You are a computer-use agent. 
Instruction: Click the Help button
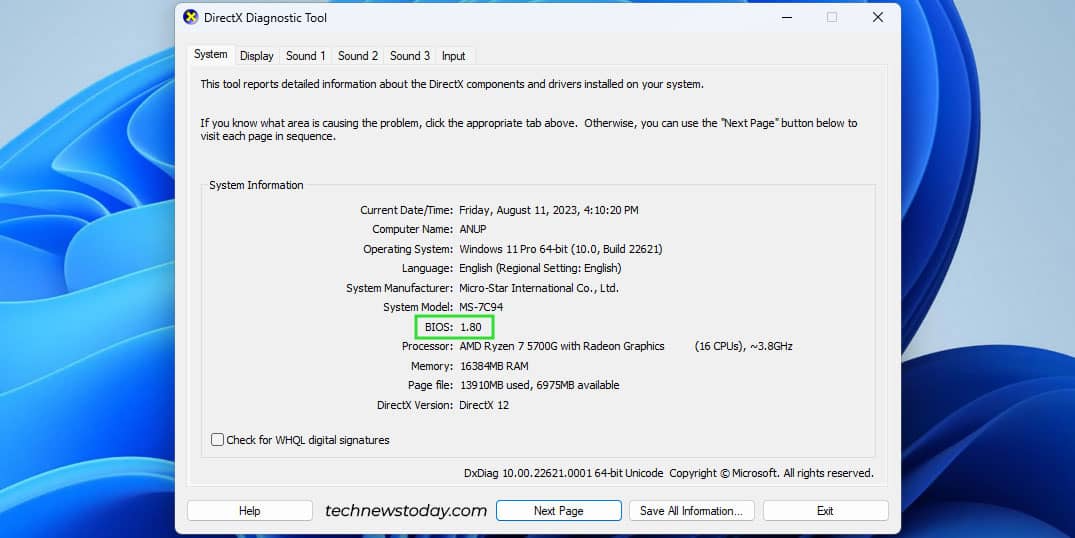(x=250, y=511)
